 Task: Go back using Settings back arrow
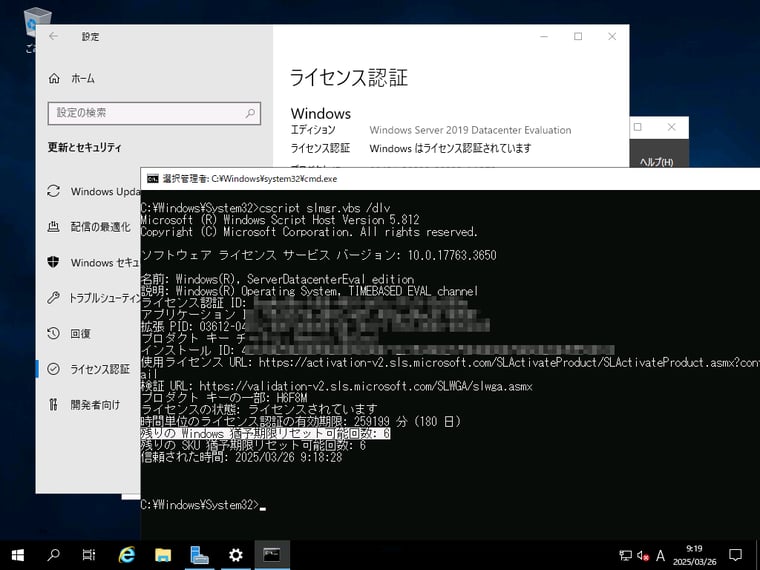click(x=53, y=36)
